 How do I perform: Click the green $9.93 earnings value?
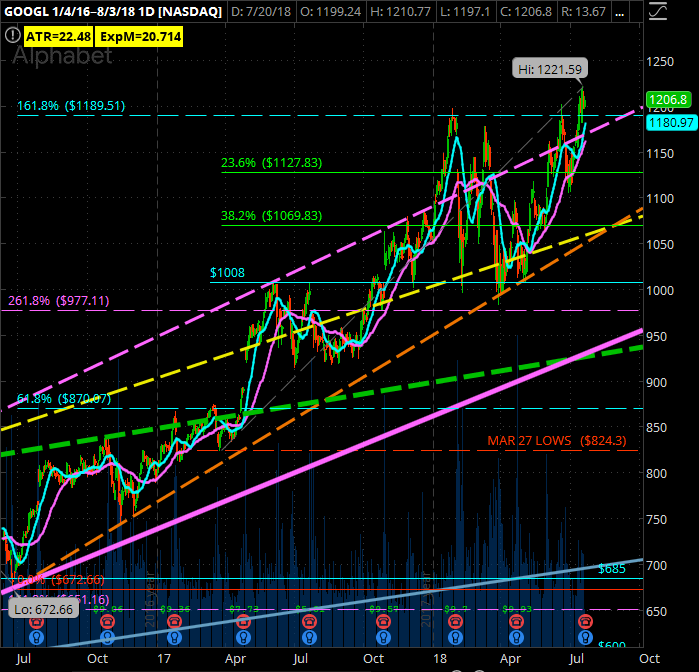pyautogui.click(x=517, y=609)
